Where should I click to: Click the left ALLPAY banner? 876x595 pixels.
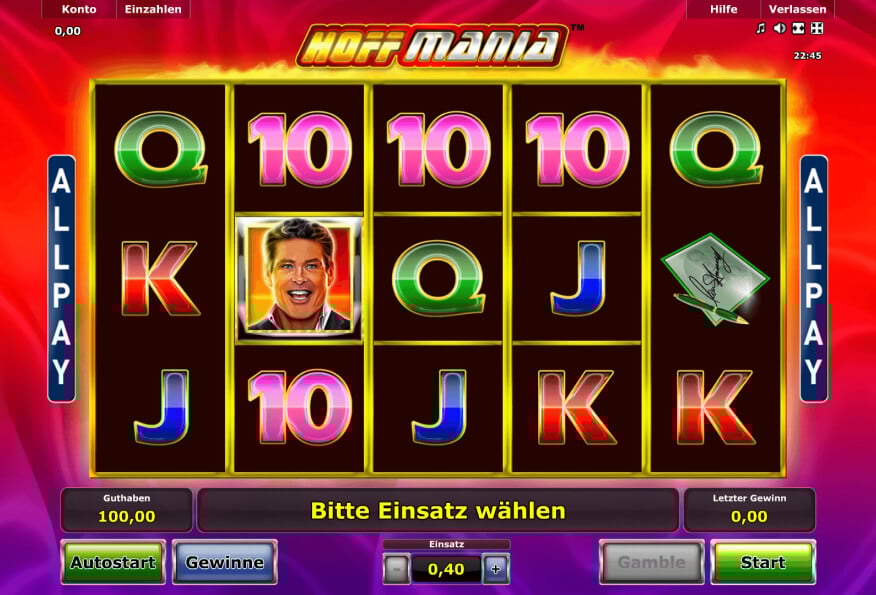(61, 278)
